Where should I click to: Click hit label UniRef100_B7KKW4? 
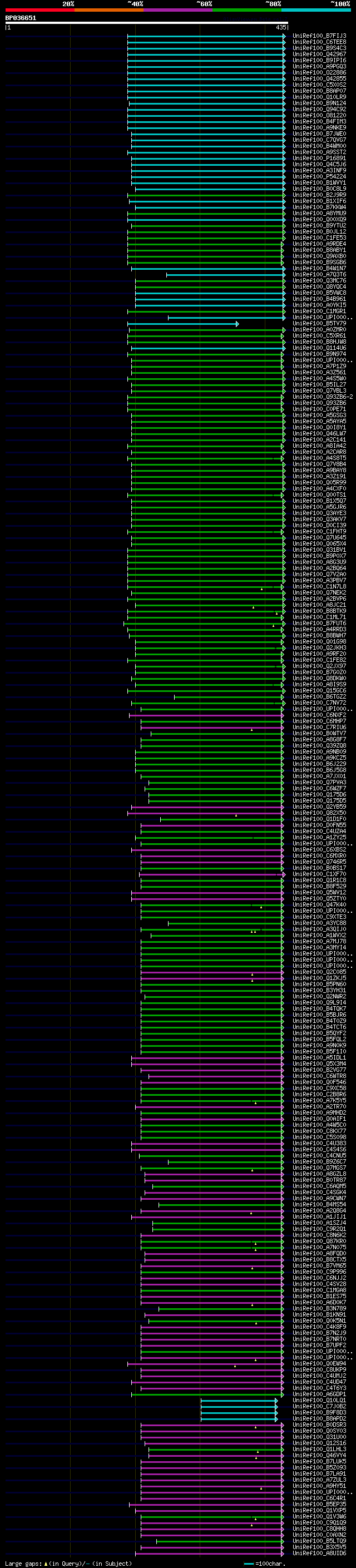click(x=319, y=207)
